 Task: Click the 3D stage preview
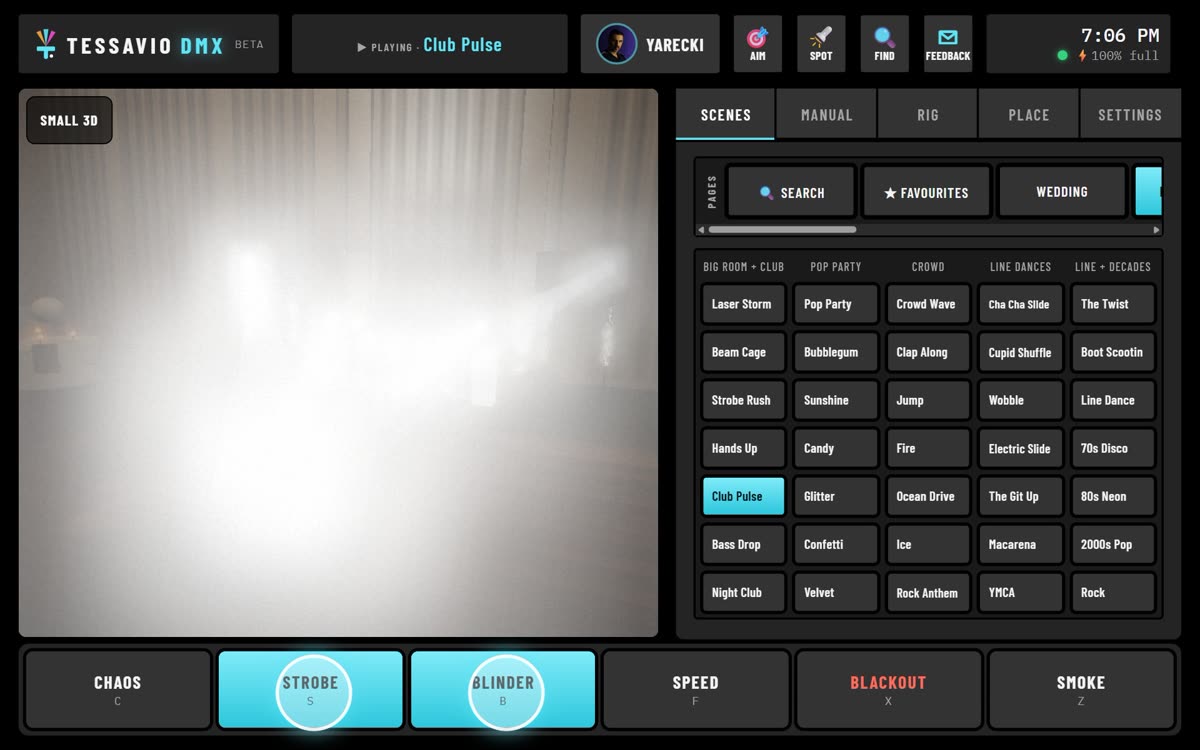pyautogui.click(x=338, y=363)
